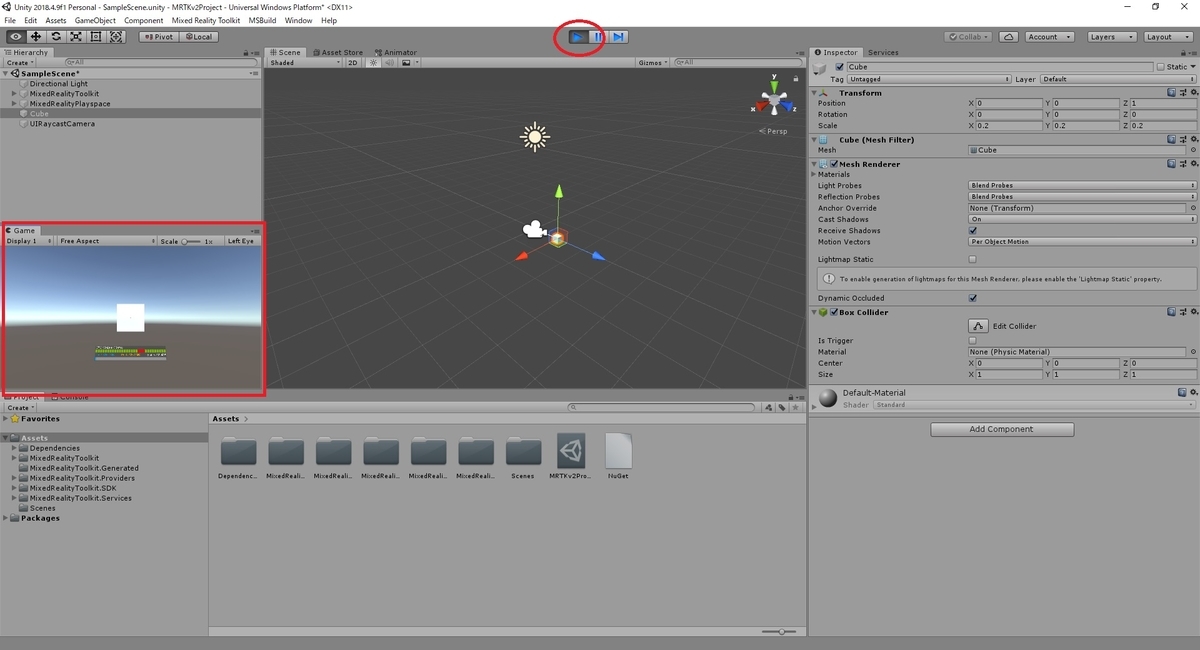Enable the Static checkbox
The width and height of the screenshot is (1200, 650).
1160,67
